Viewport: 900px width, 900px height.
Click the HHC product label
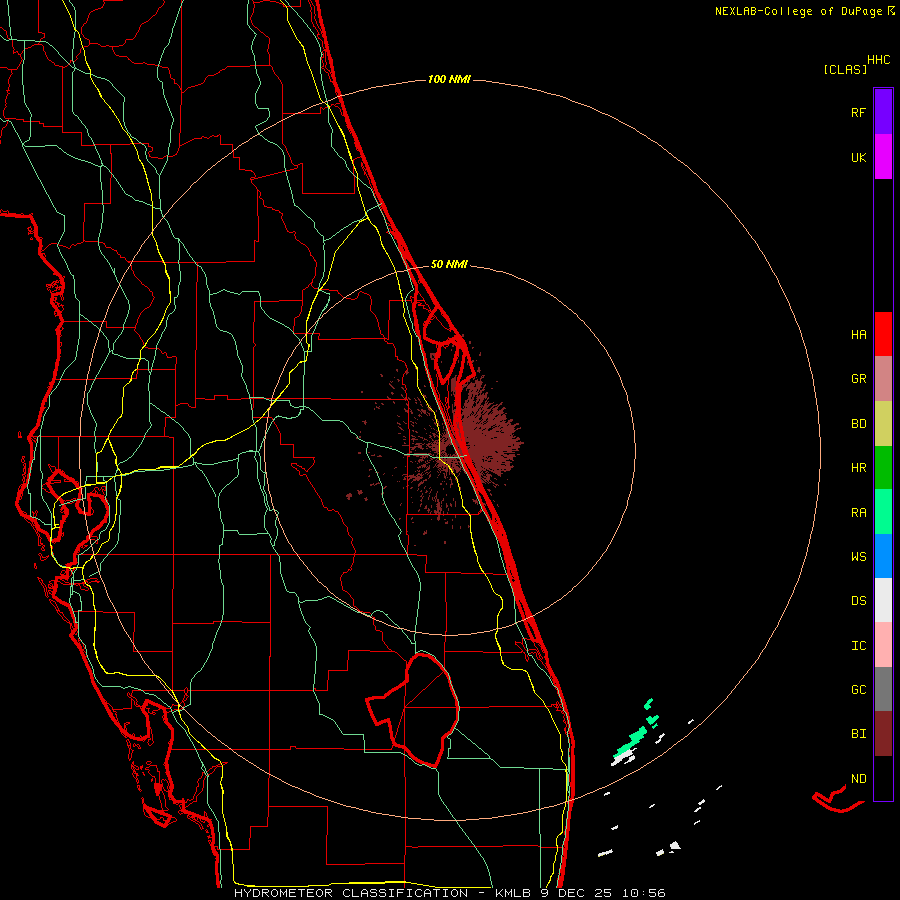[878, 60]
